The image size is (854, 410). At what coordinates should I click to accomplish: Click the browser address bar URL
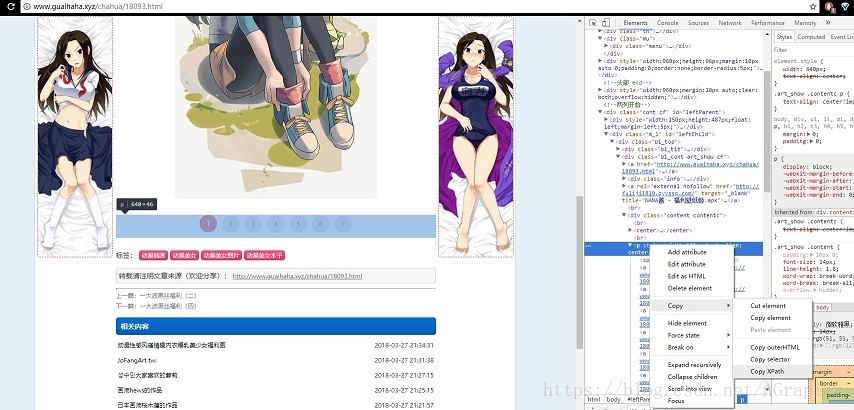[97, 7]
